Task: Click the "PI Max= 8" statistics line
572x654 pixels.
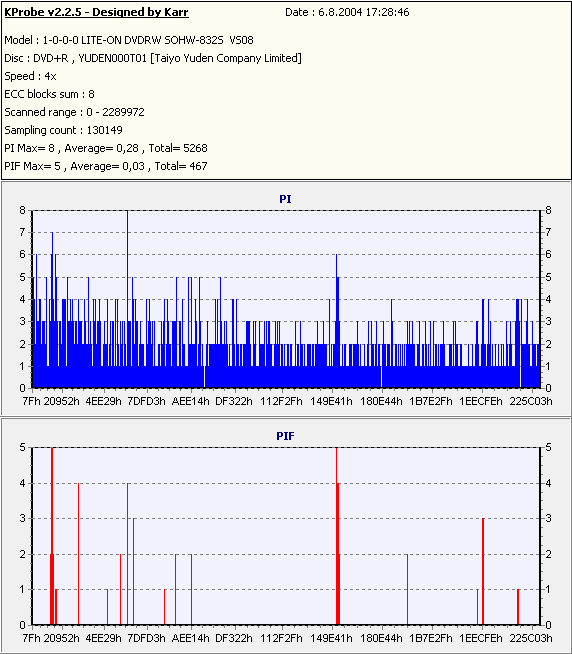Action: (106, 148)
